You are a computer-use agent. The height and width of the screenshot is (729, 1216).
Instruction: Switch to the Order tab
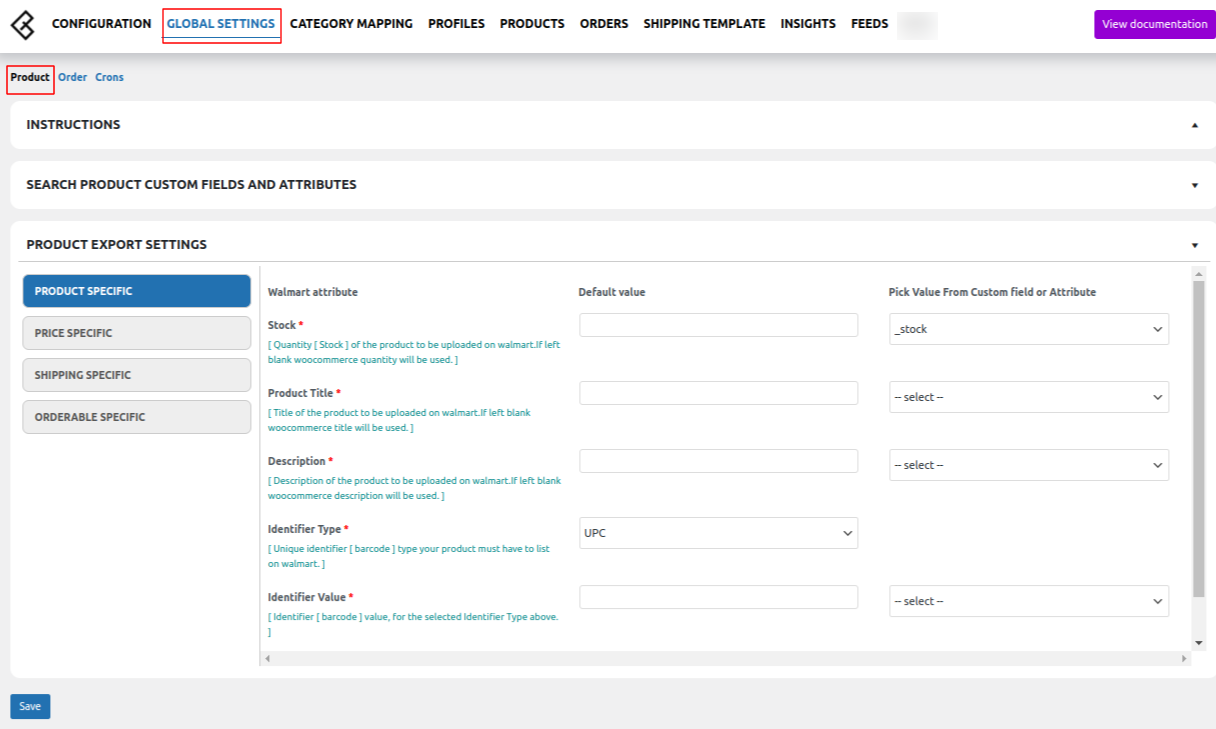pyautogui.click(x=72, y=76)
